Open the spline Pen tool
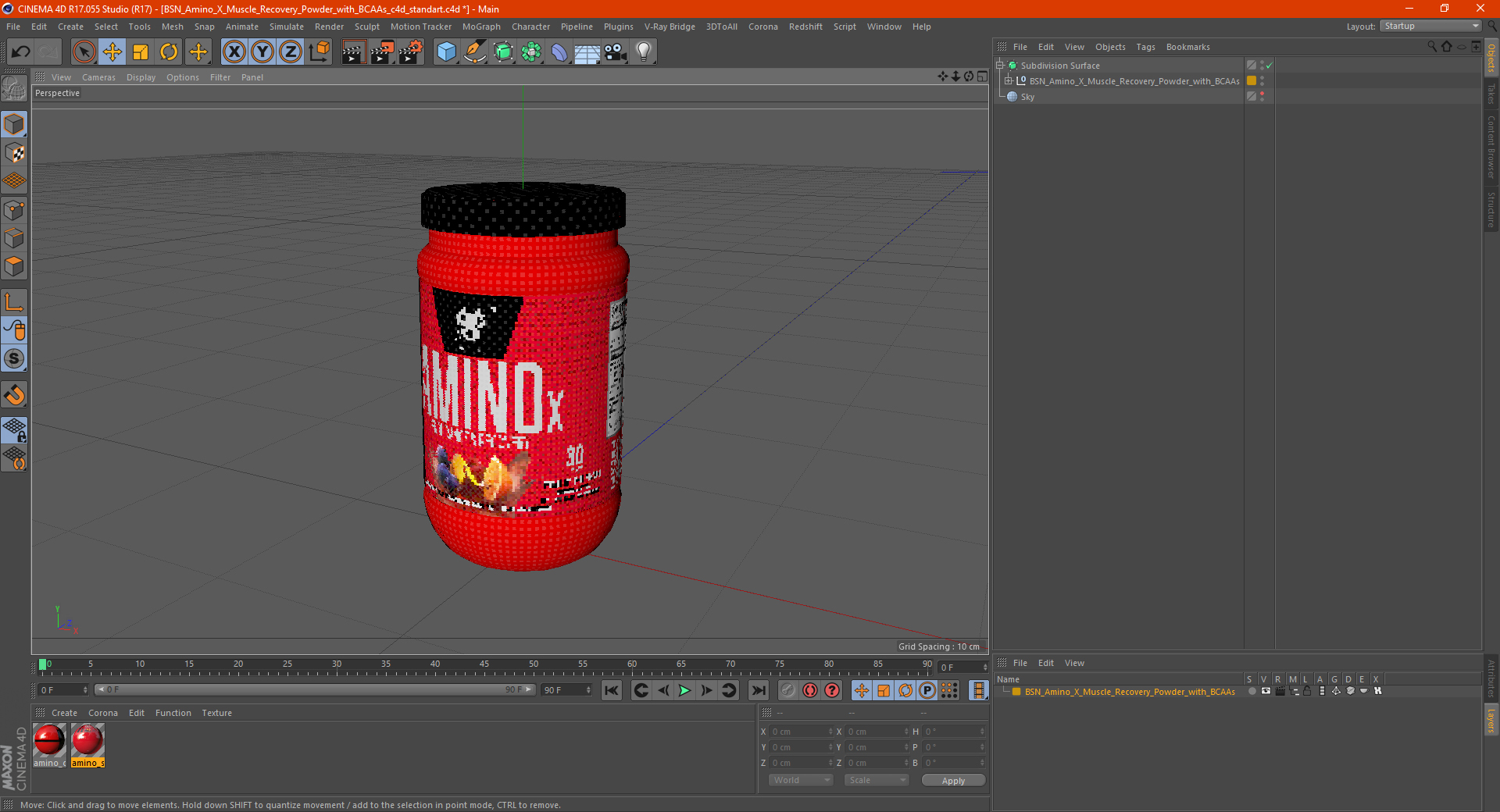Image resolution: width=1500 pixels, height=812 pixels. coord(475,52)
